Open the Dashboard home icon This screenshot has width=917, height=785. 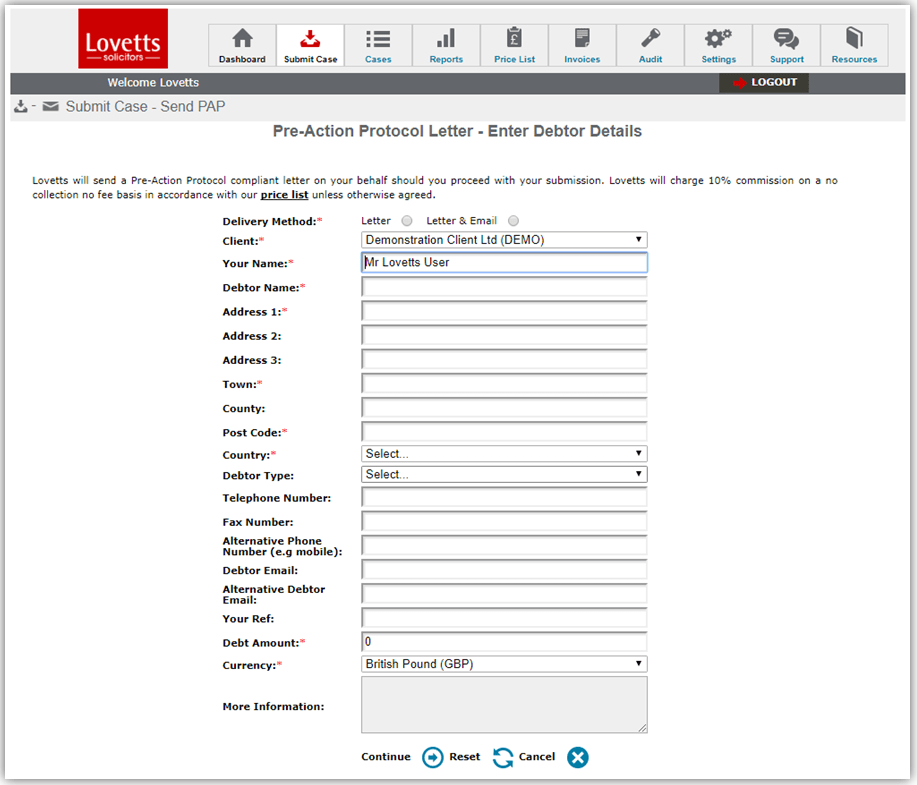pyautogui.click(x=242, y=40)
